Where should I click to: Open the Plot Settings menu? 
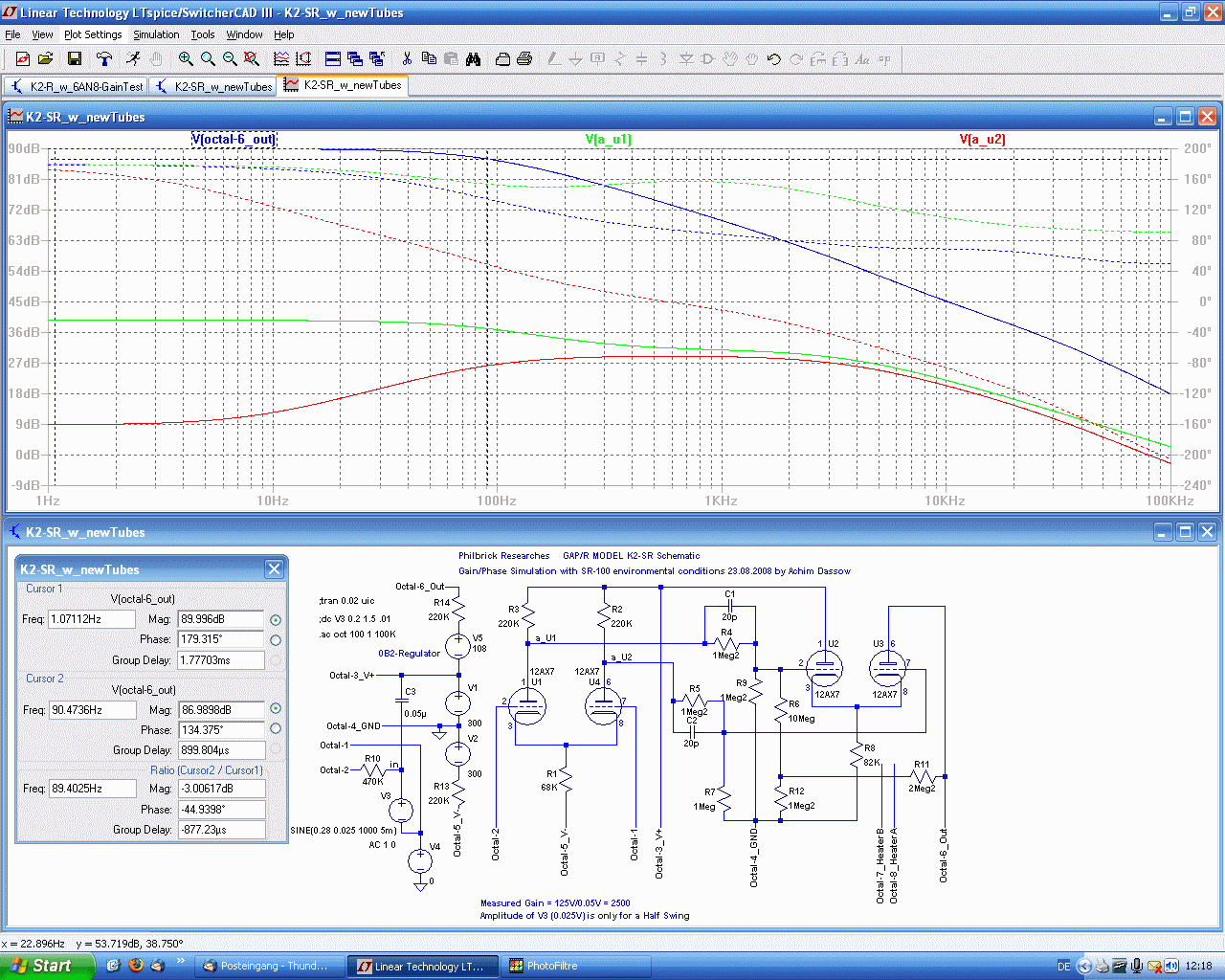pos(93,34)
